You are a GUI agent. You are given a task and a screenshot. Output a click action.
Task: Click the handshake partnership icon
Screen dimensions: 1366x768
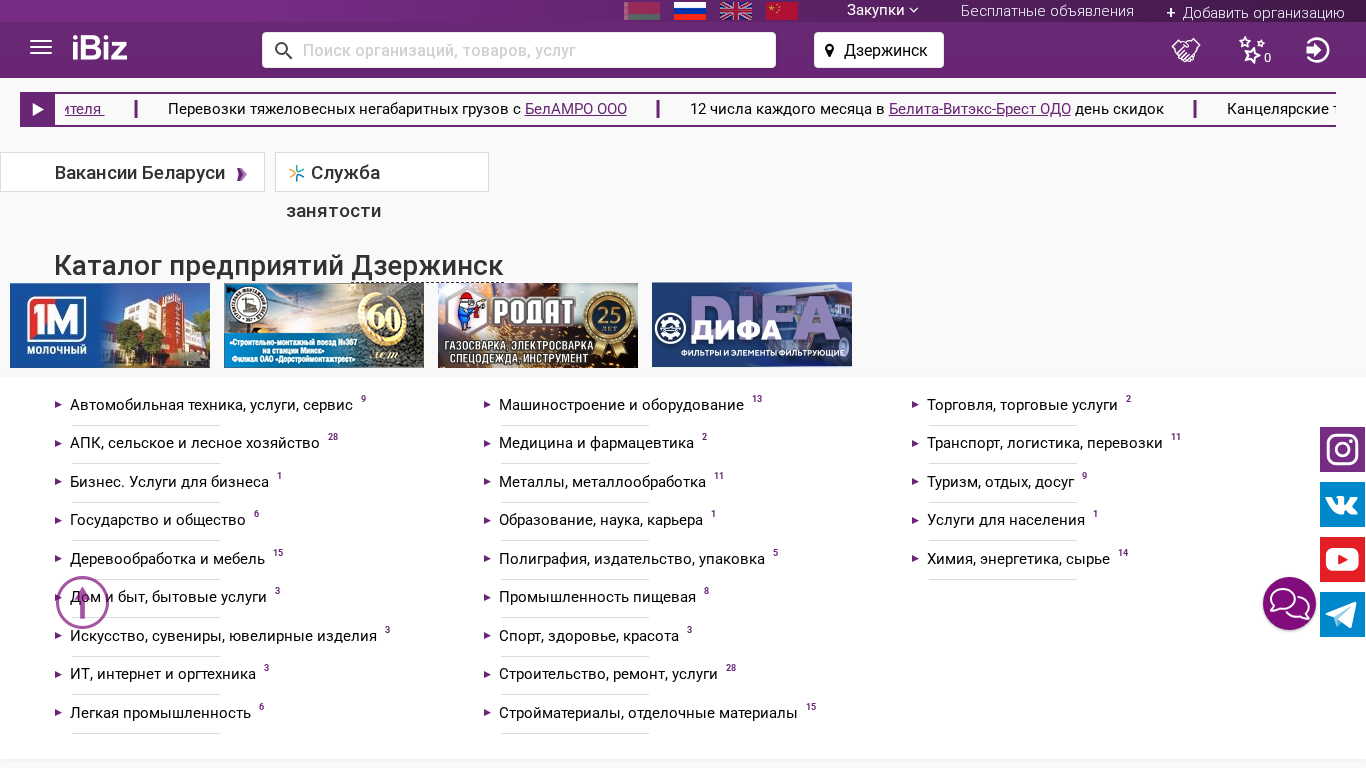1185,50
